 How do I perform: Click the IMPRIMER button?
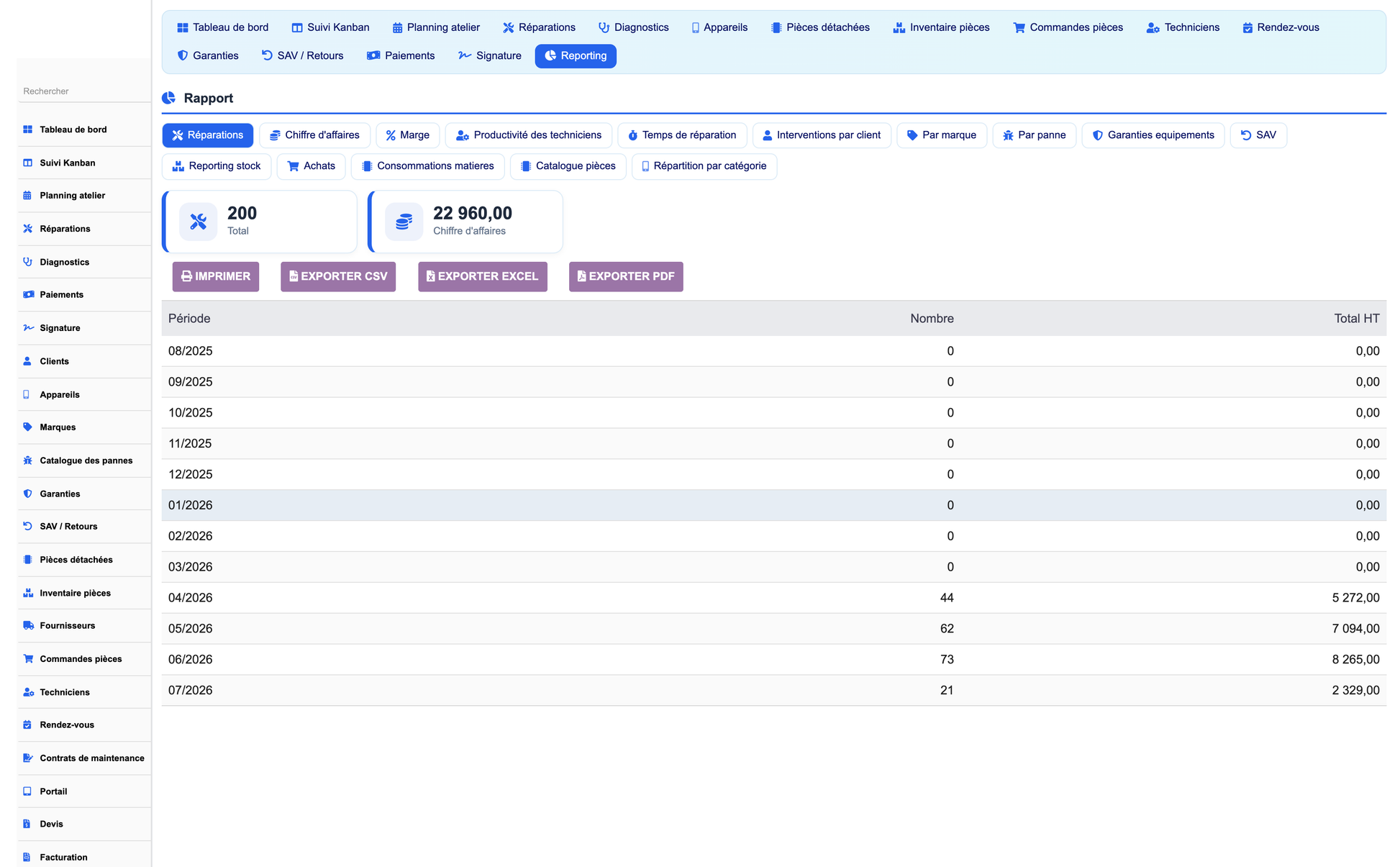[x=216, y=276]
